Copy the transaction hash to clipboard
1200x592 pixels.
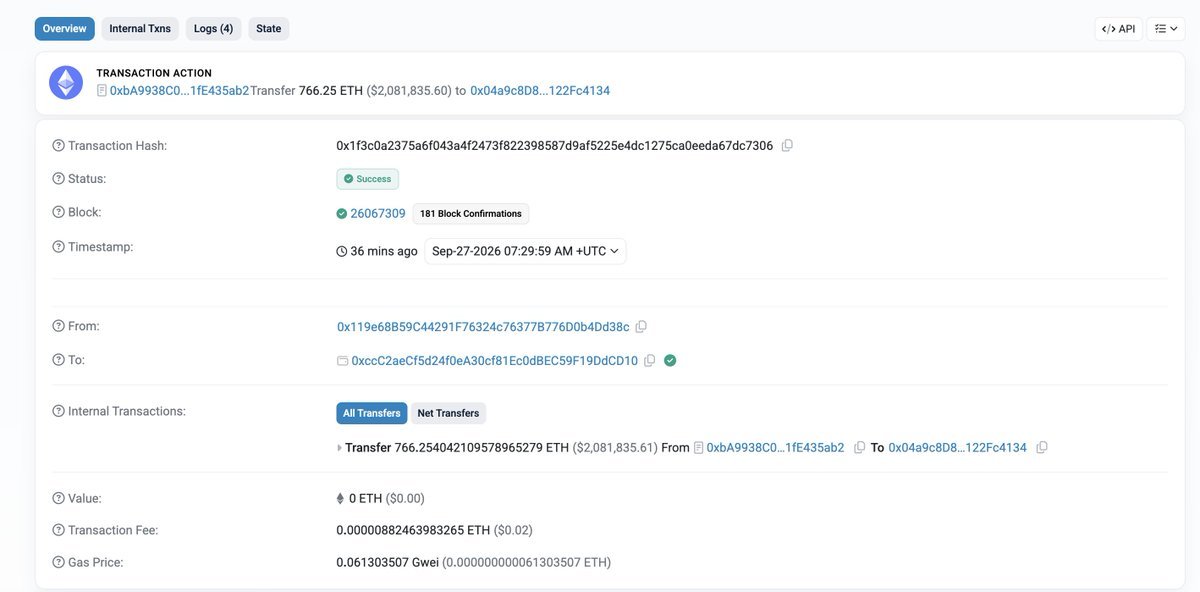787,145
